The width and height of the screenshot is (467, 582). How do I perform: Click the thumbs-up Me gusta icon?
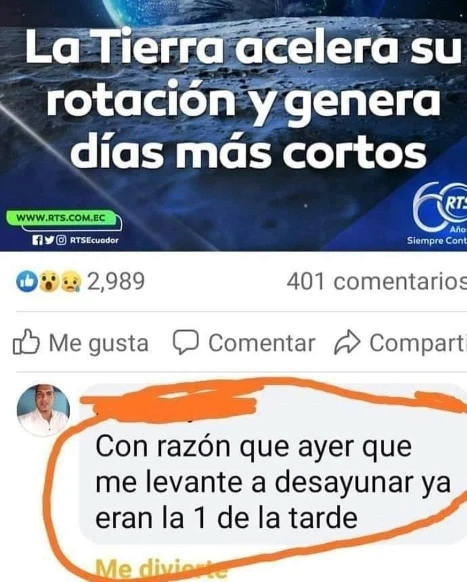[26, 341]
